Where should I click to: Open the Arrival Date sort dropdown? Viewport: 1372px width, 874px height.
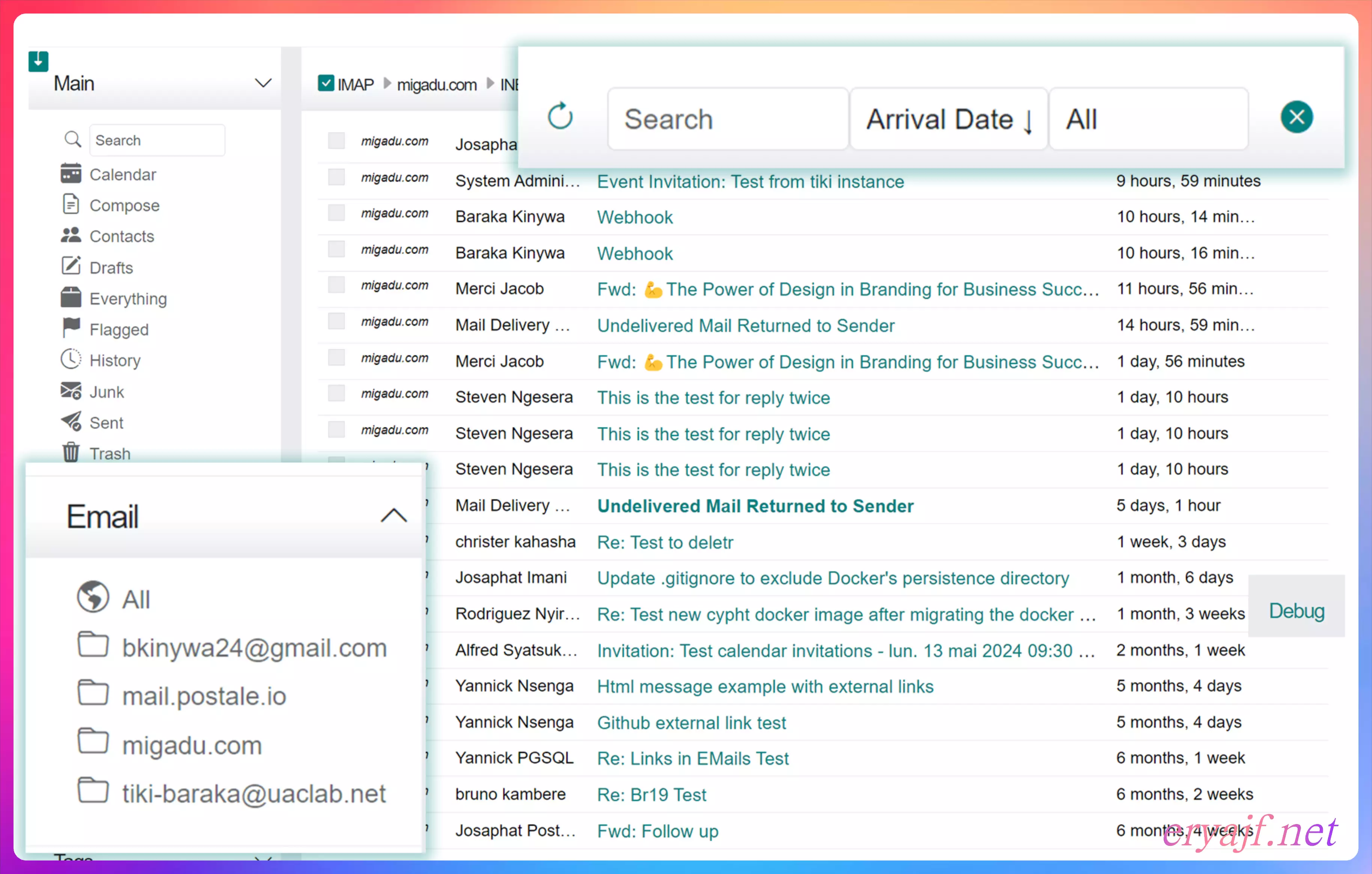(948, 119)
